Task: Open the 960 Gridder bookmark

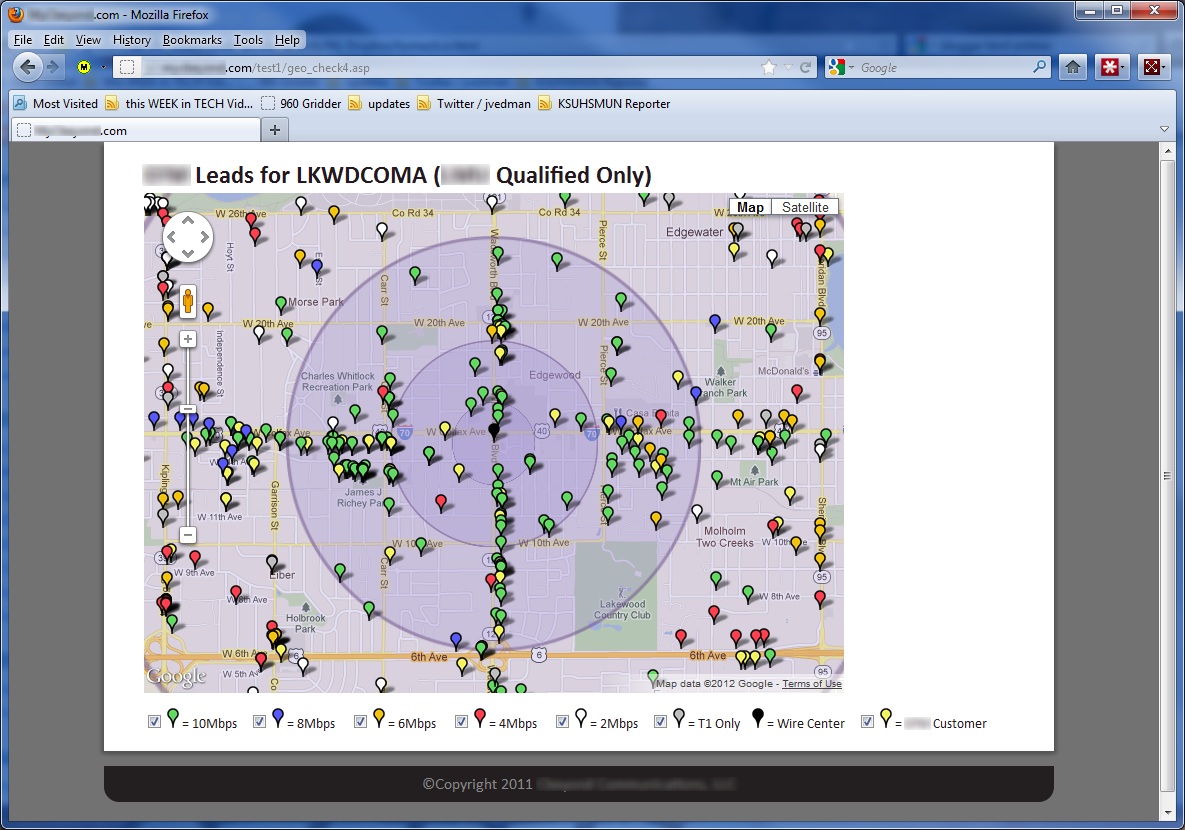Action: 301,104
